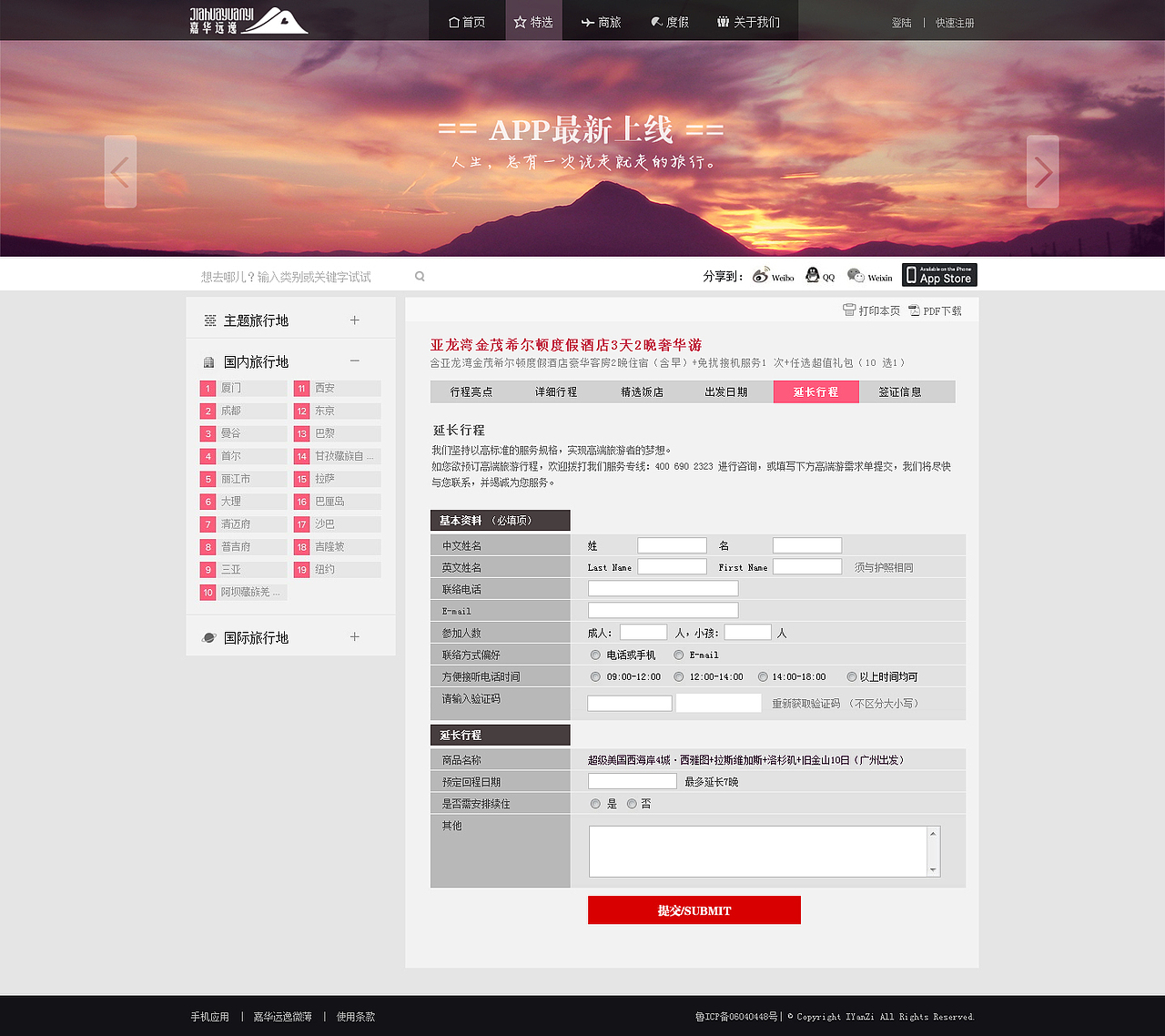Show next banner with right arrow
This screenshot has width=1165, height=1036.
coord(1043,171)
